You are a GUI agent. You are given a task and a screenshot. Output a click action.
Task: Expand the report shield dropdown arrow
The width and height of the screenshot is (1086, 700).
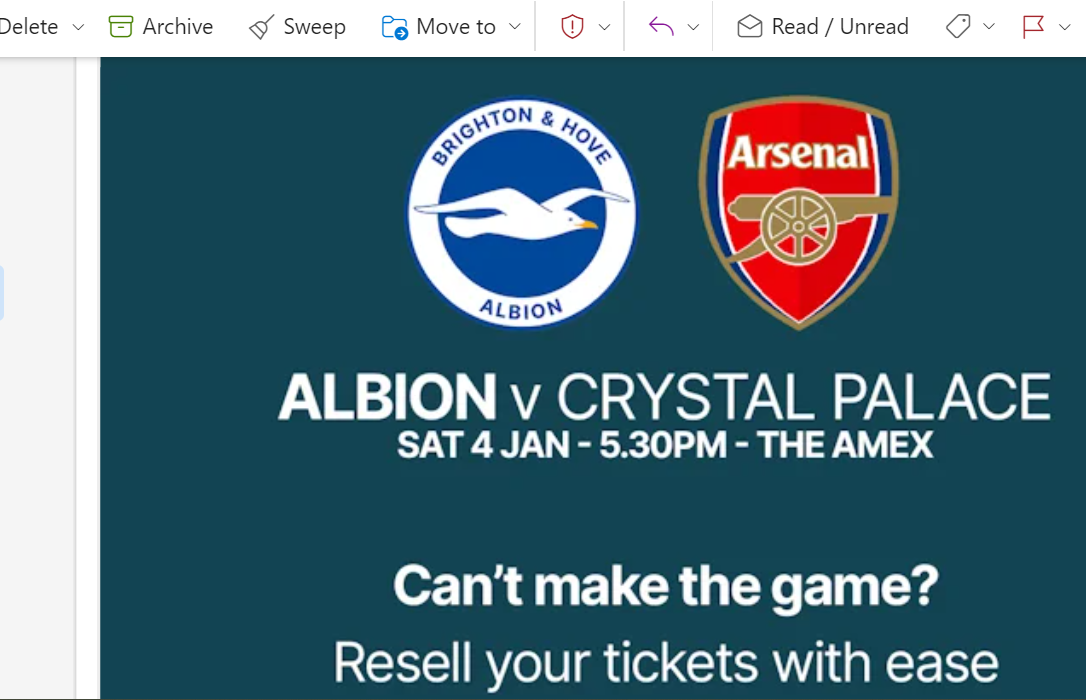point(604,27)
